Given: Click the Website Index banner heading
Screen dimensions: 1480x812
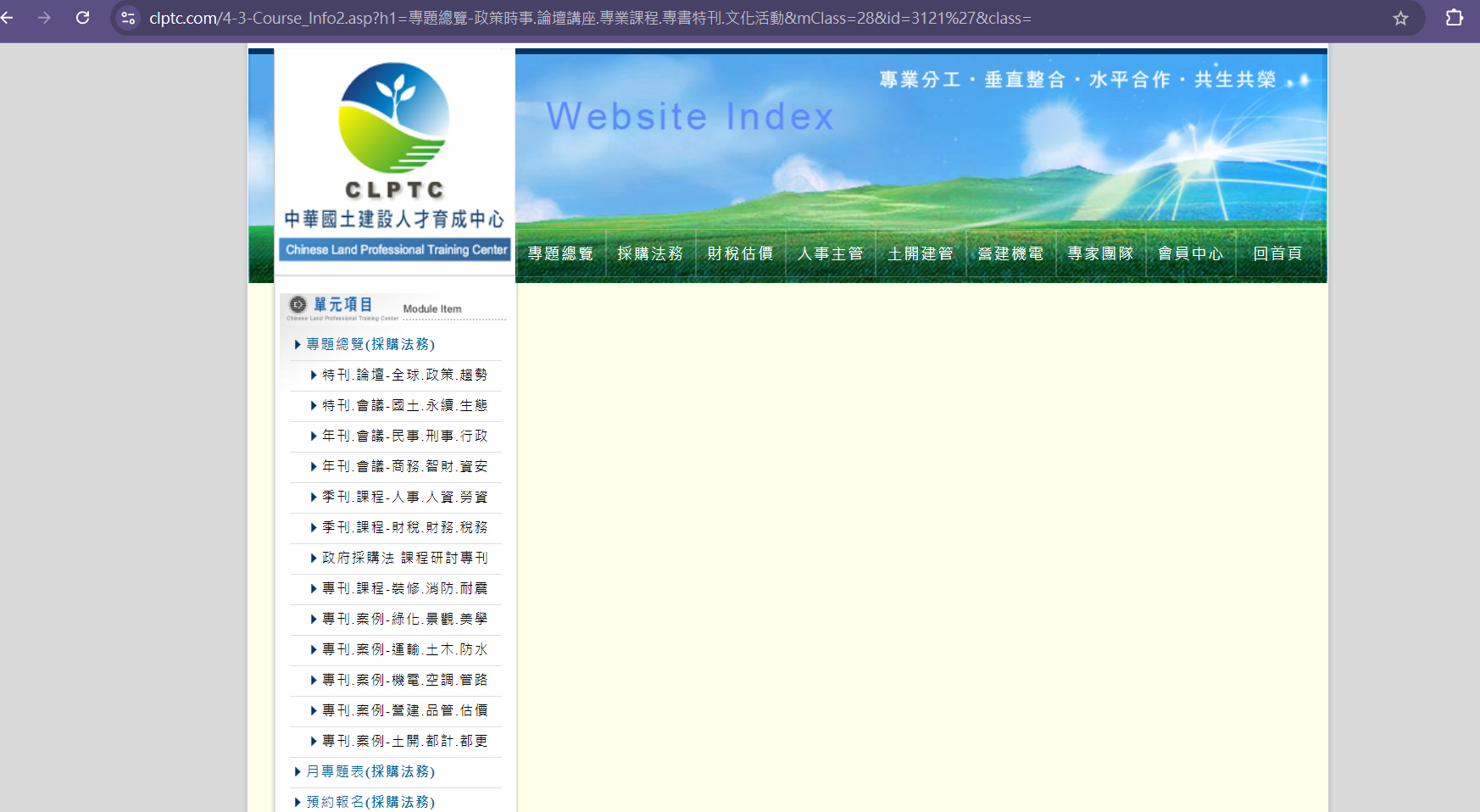Looking at the screenshot, I should 690,116.
